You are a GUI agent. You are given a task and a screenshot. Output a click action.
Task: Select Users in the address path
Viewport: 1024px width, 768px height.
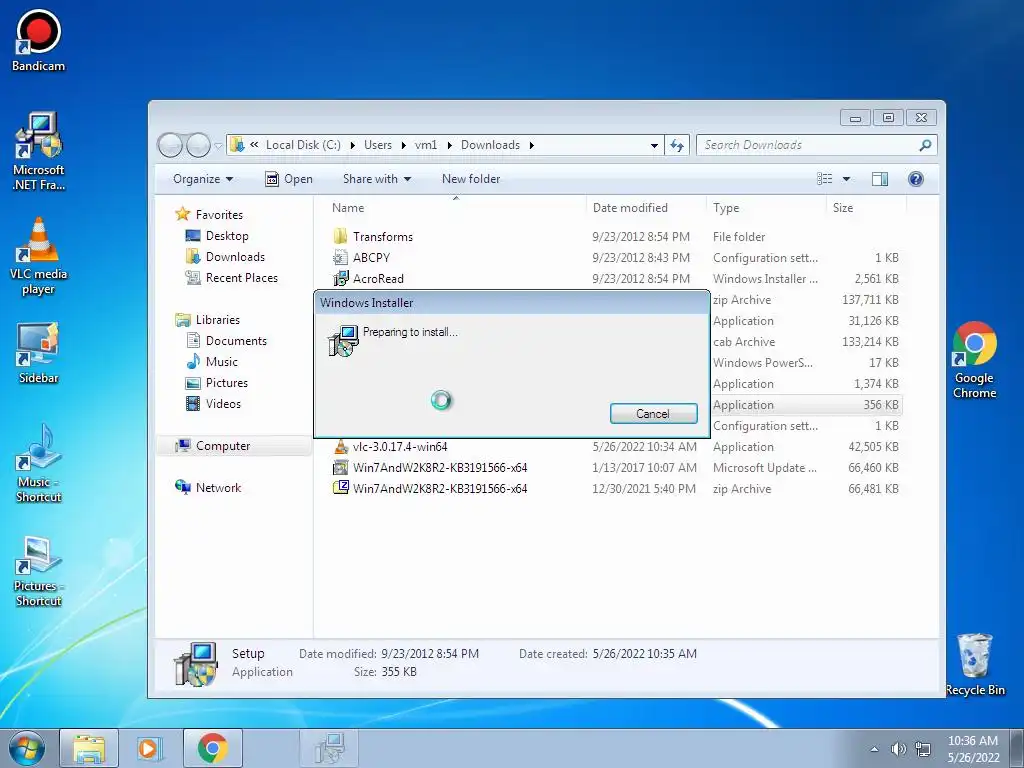378,145
